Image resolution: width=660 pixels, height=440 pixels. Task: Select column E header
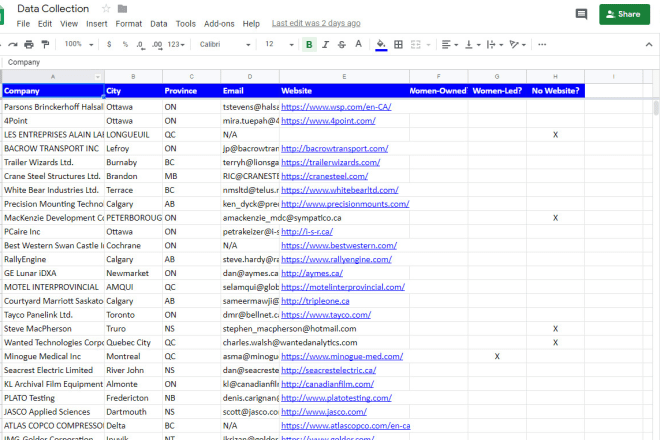pyautogui.click(x=344, y=77)
